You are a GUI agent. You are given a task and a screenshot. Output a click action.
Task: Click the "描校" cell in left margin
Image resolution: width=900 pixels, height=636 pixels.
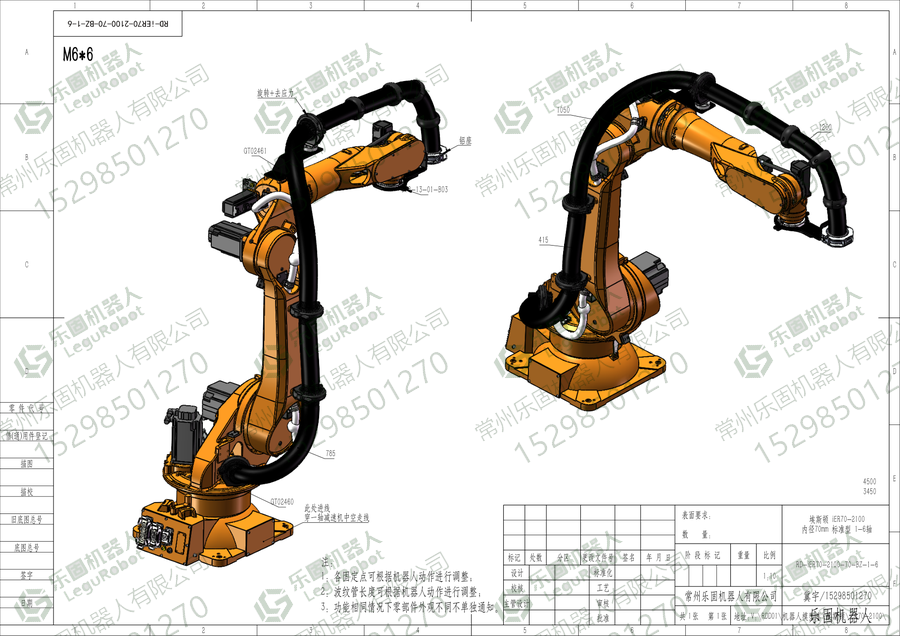[27, 492]
